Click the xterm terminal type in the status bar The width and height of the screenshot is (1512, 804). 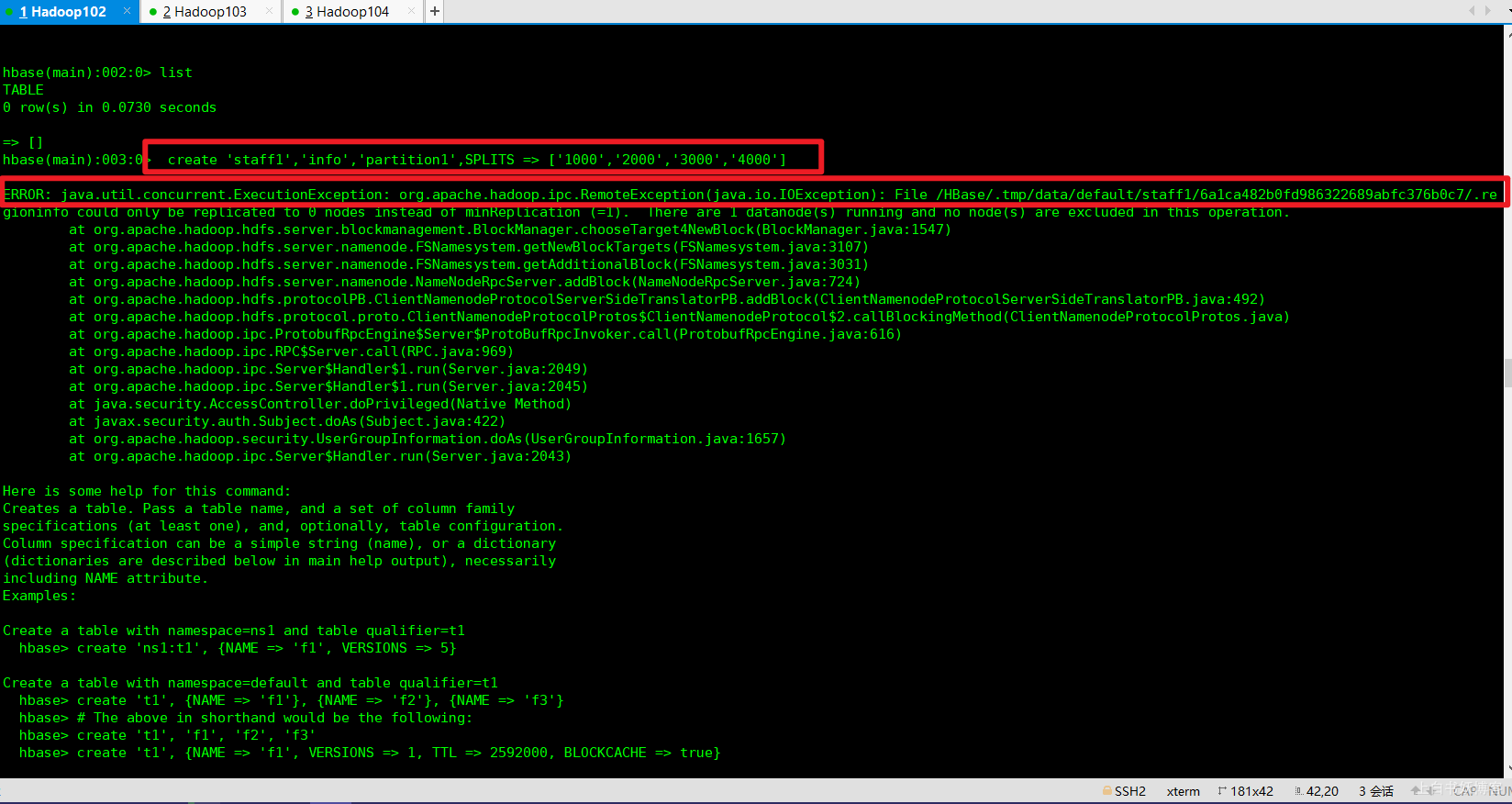tap(1183, 791)
